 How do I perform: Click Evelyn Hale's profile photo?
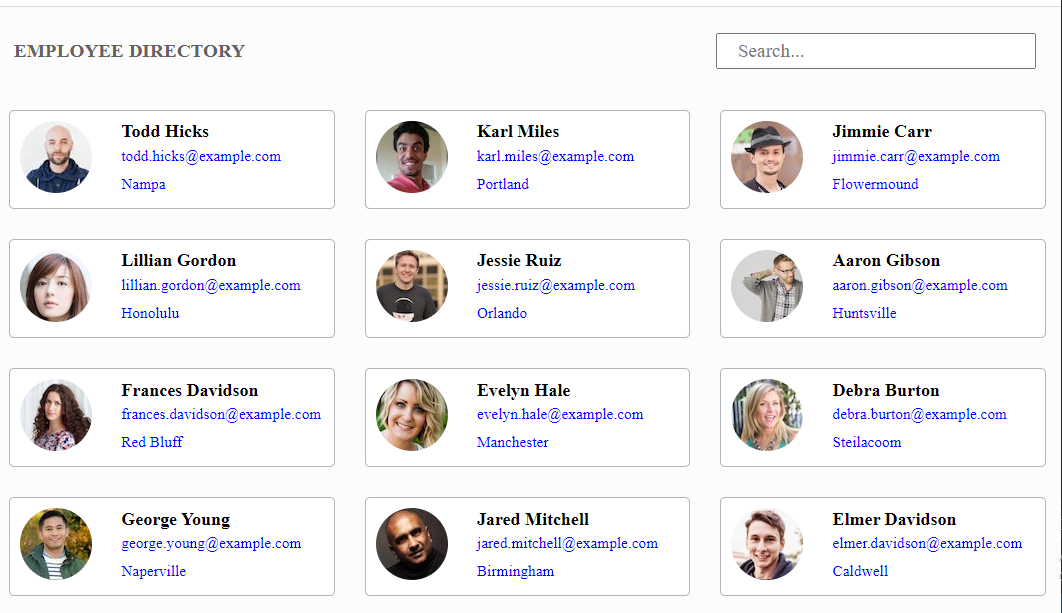[412, 415]
